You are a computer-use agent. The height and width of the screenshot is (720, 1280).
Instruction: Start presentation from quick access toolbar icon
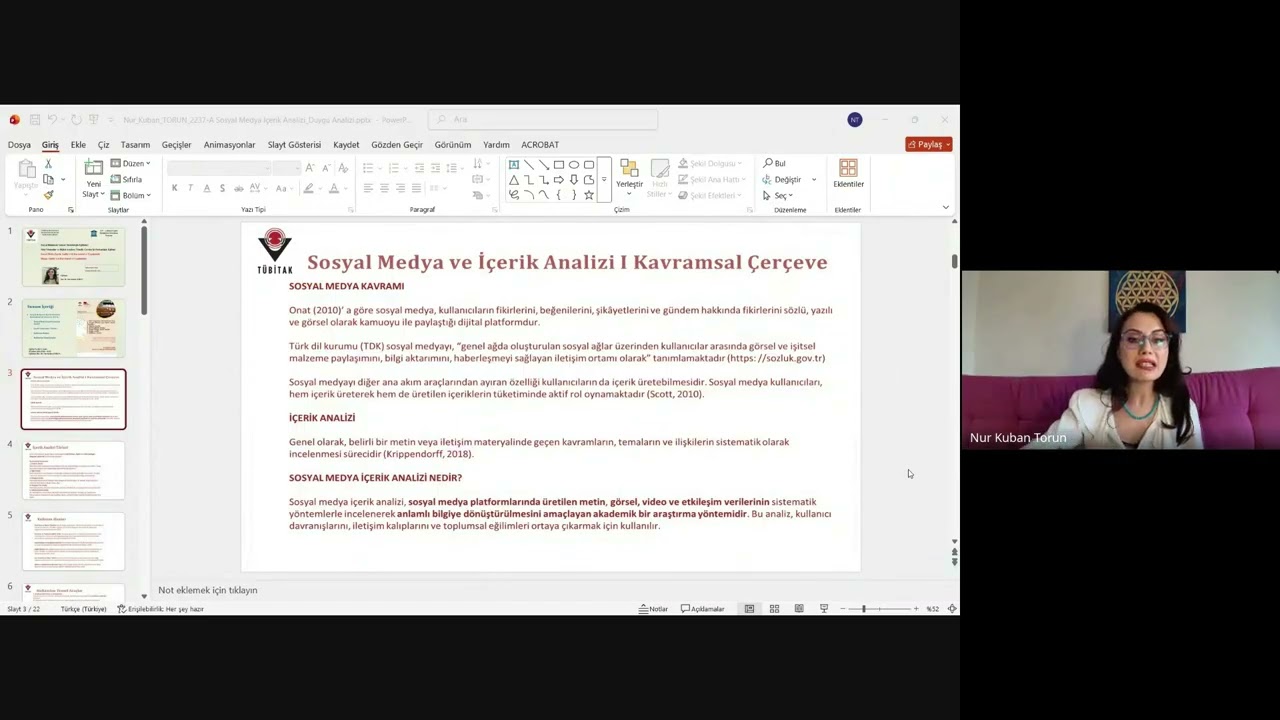tap(93, 120)
